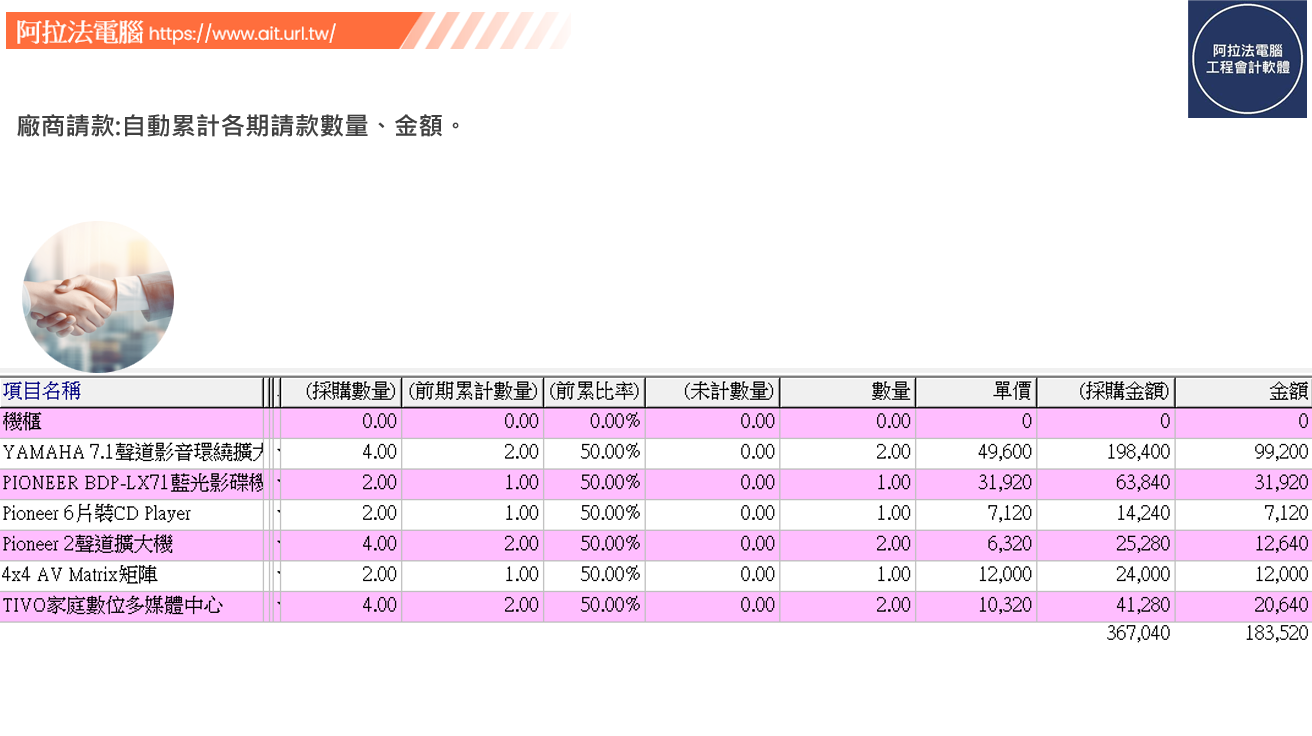This screenshot has height=736, width=1312.
Task: Click the 阿拉法電腦 banner title
Action: click(x=80, y=32)
